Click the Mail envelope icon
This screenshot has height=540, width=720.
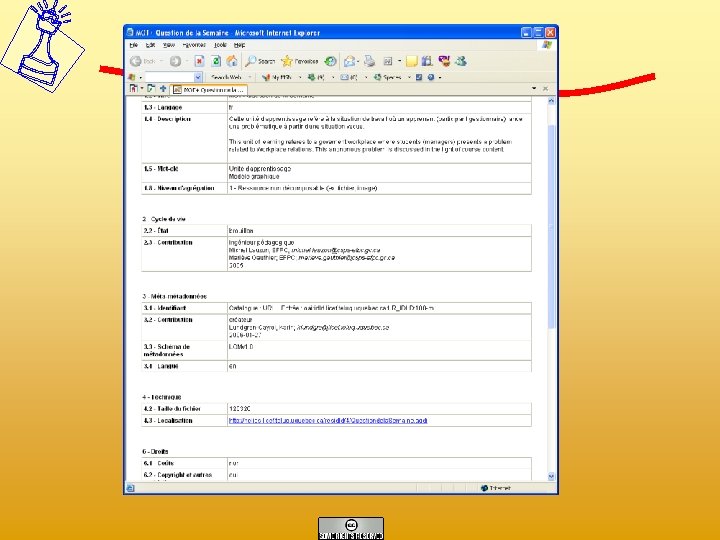coord(349,61)
